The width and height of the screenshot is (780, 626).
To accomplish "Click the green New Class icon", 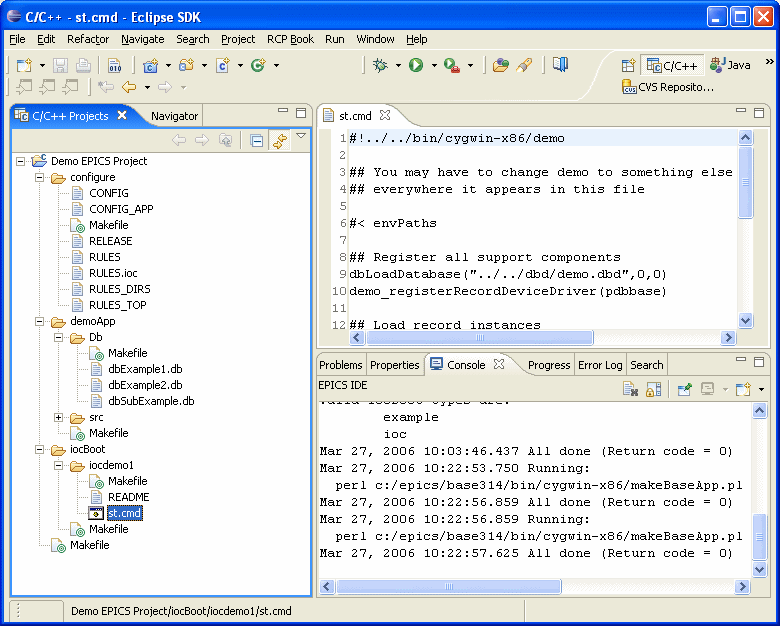I will (258, 65).
